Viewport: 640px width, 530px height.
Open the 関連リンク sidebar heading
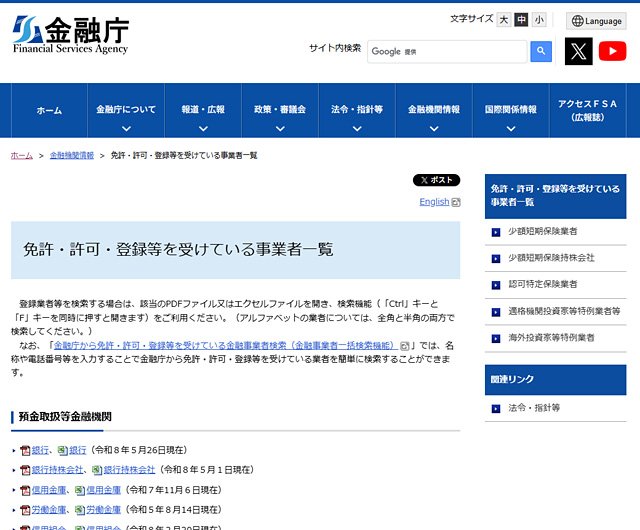point(555,380)
